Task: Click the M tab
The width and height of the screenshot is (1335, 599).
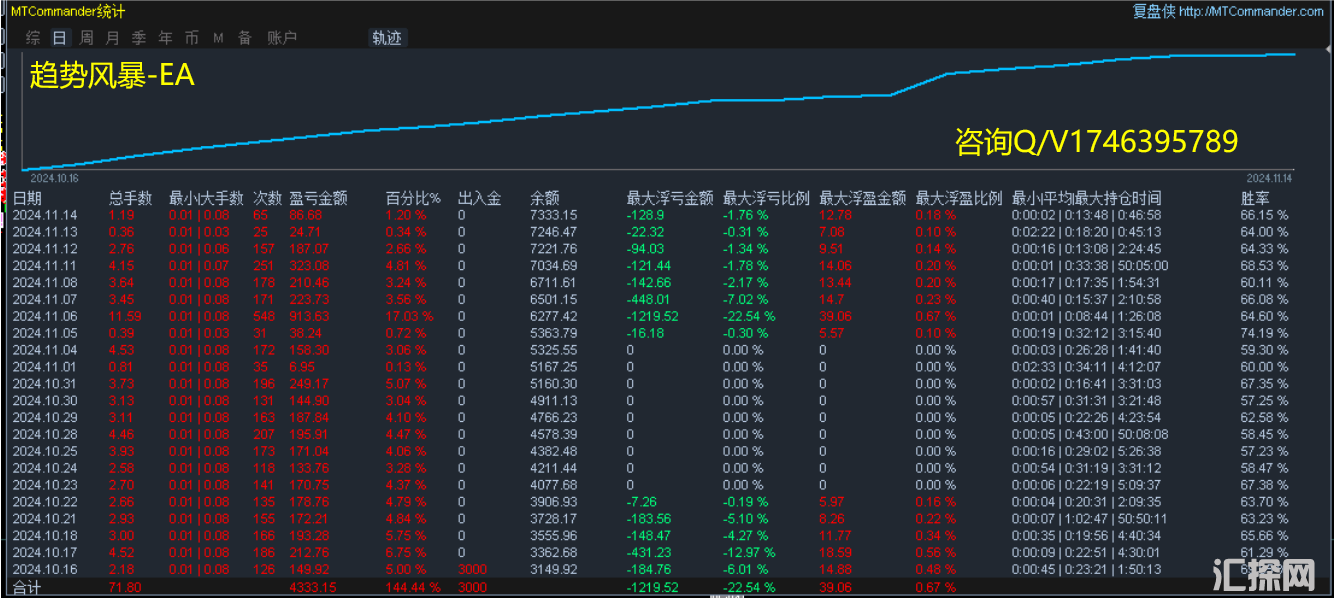Action: (218, 38)
